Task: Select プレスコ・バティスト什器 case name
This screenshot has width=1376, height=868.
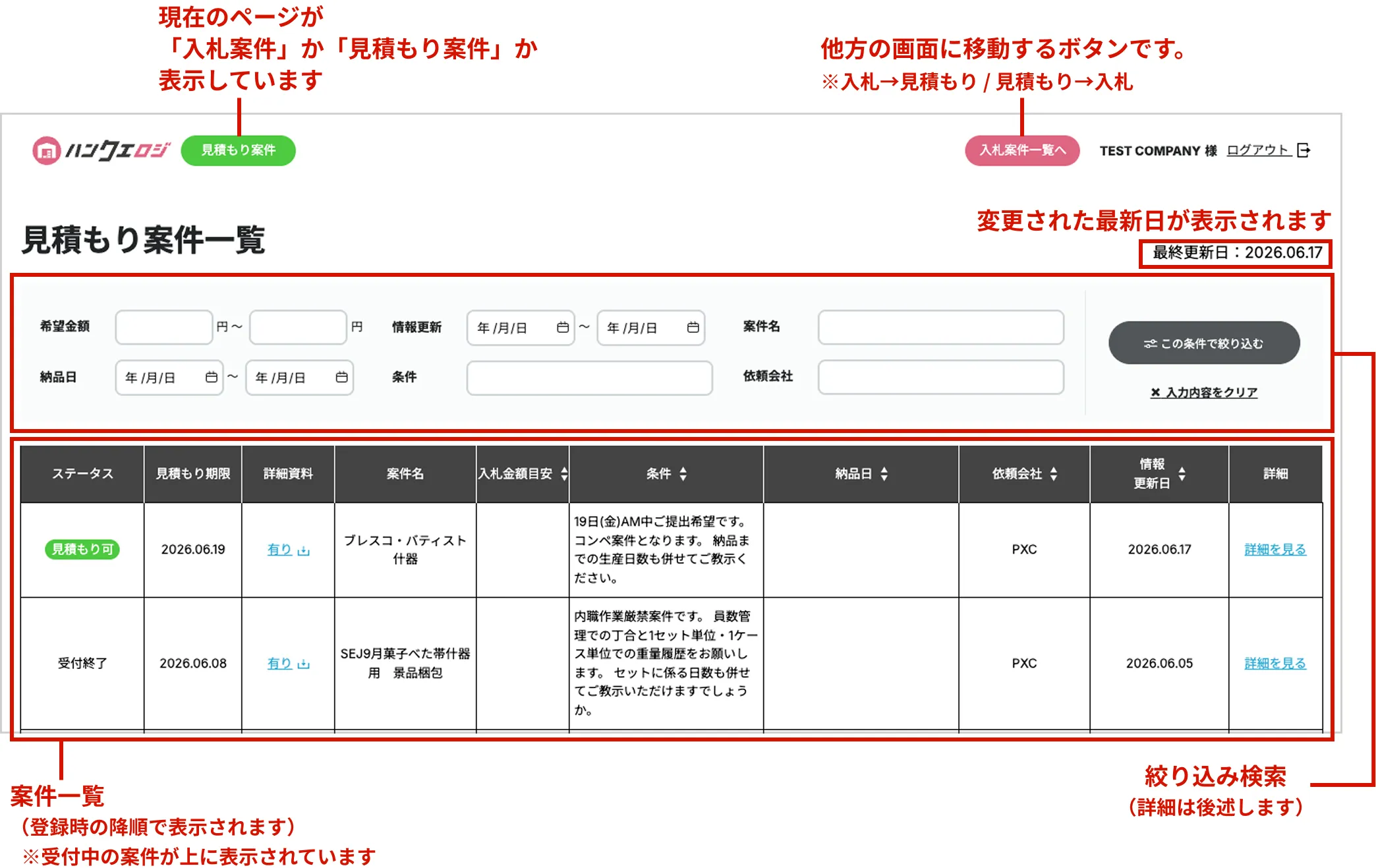Action: (405, 550)
